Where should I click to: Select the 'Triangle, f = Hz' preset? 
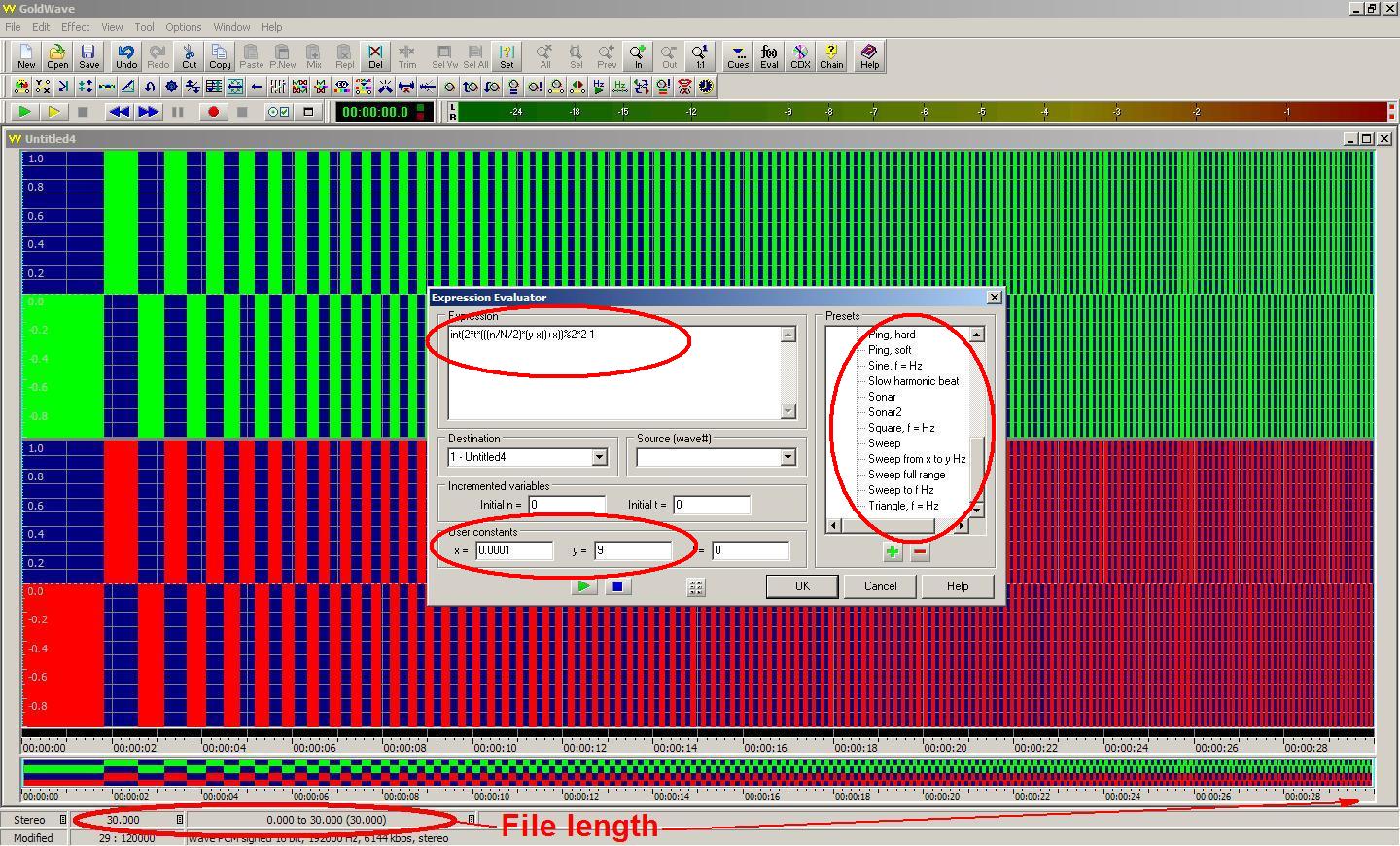click(903, 506)
